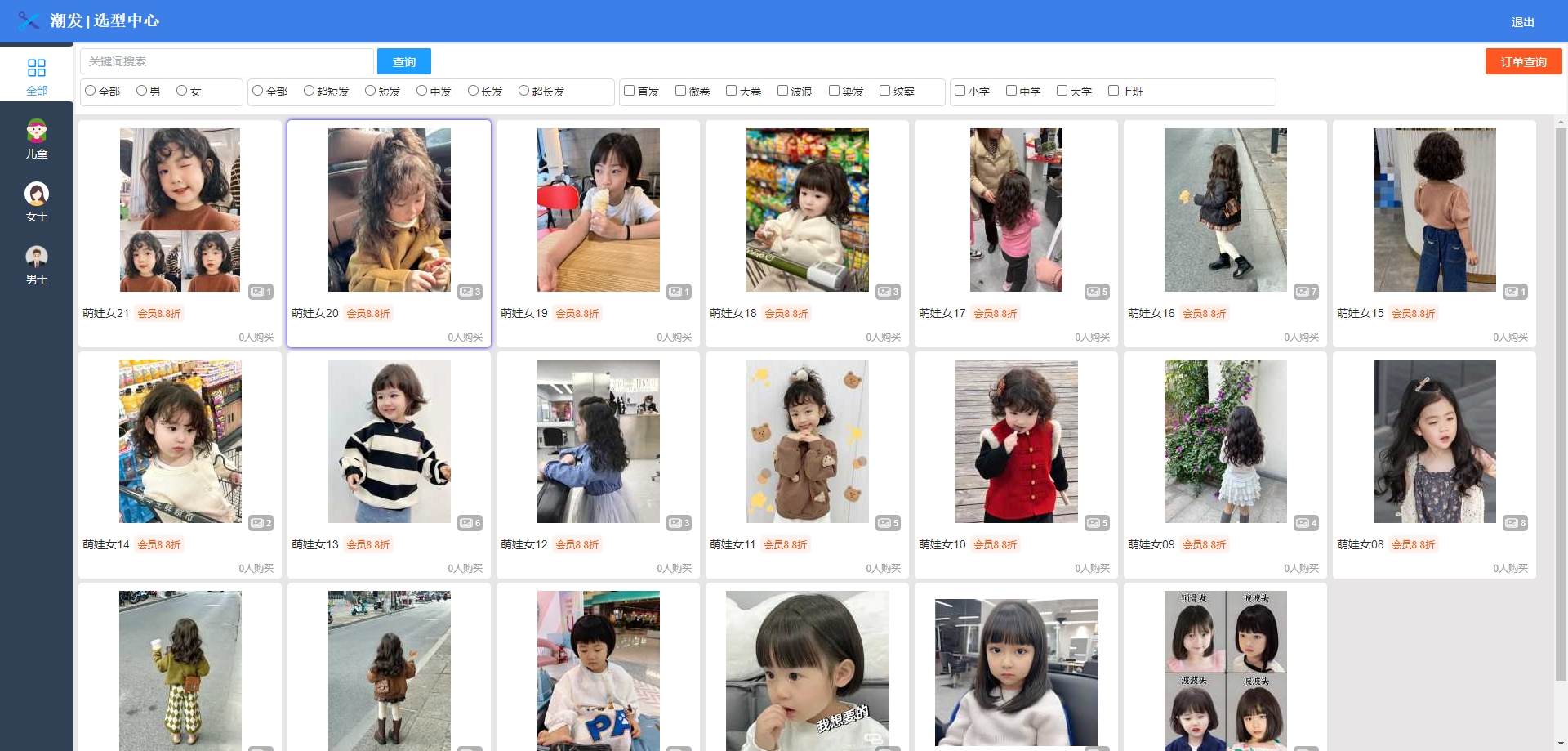Select the 女士 category icon
This screenshot has height=751, width=1568.
point(37,194)
